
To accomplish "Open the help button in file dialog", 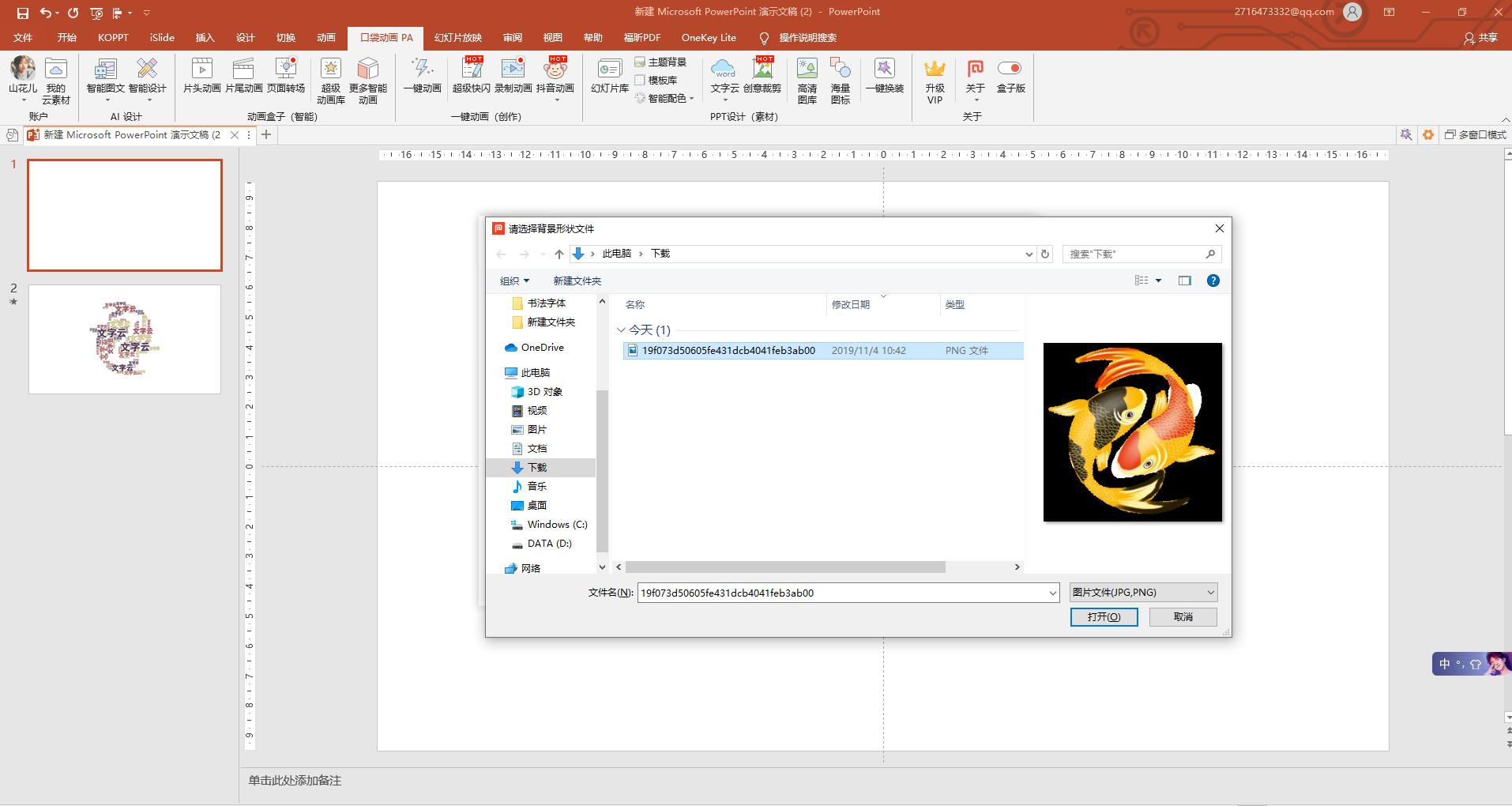I will point(1213,281).
